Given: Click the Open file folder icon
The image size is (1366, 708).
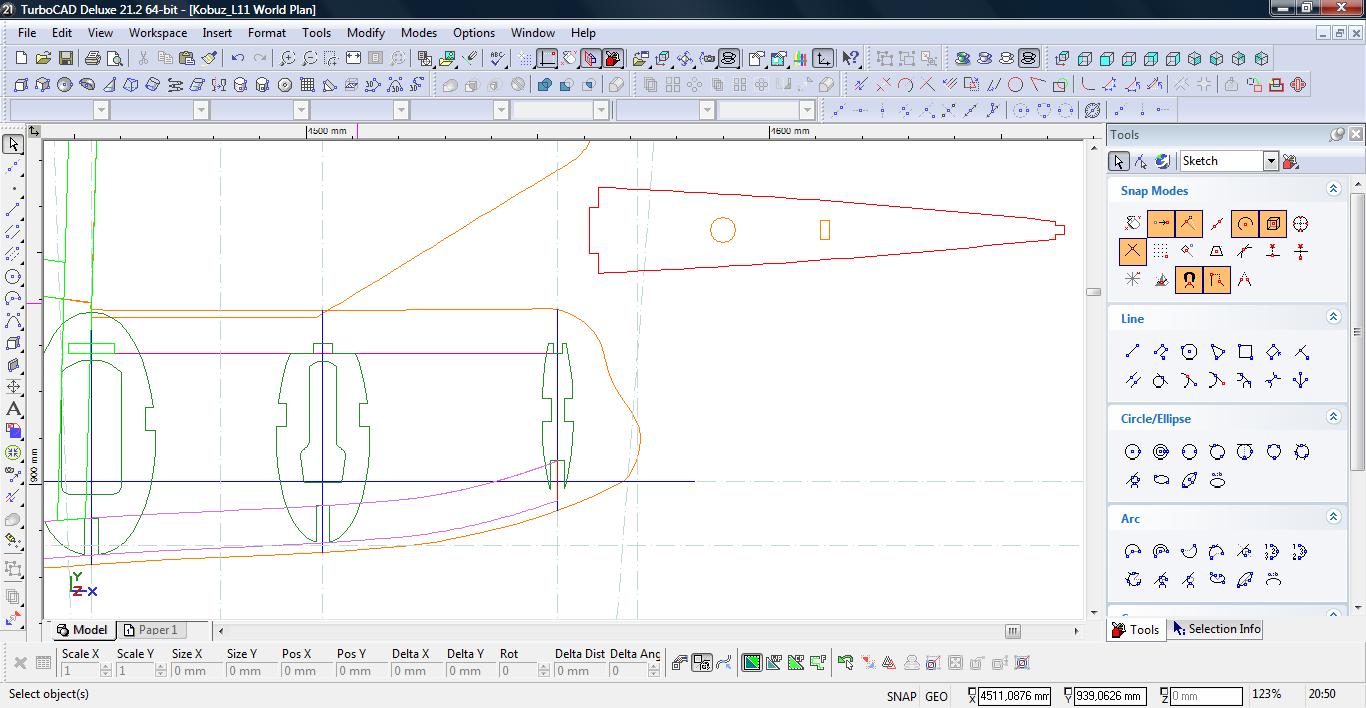Looking at the screenshot, I should (x=43, y=59).
